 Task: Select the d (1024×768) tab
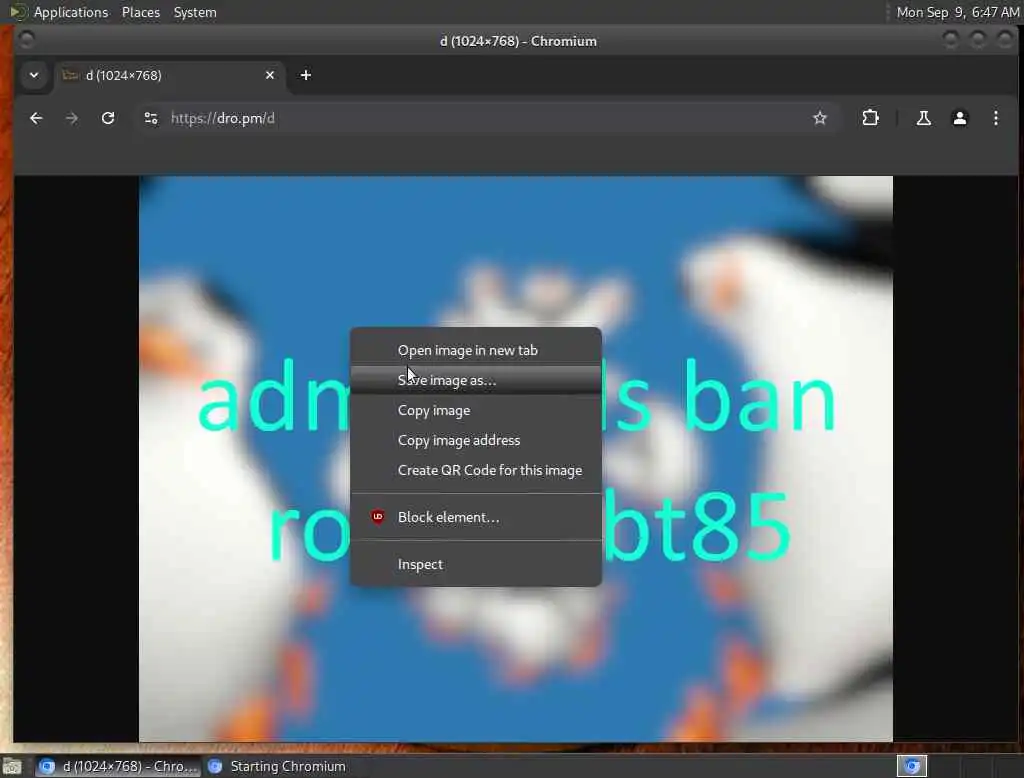pos(170,76)
